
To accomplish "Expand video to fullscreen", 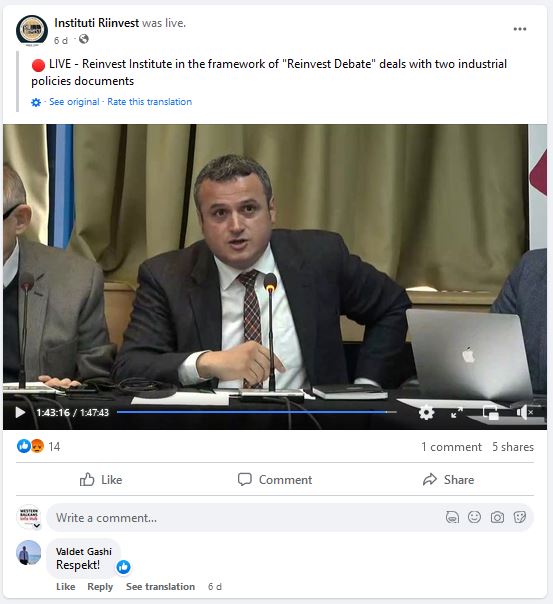I will [x=457, y=413].
